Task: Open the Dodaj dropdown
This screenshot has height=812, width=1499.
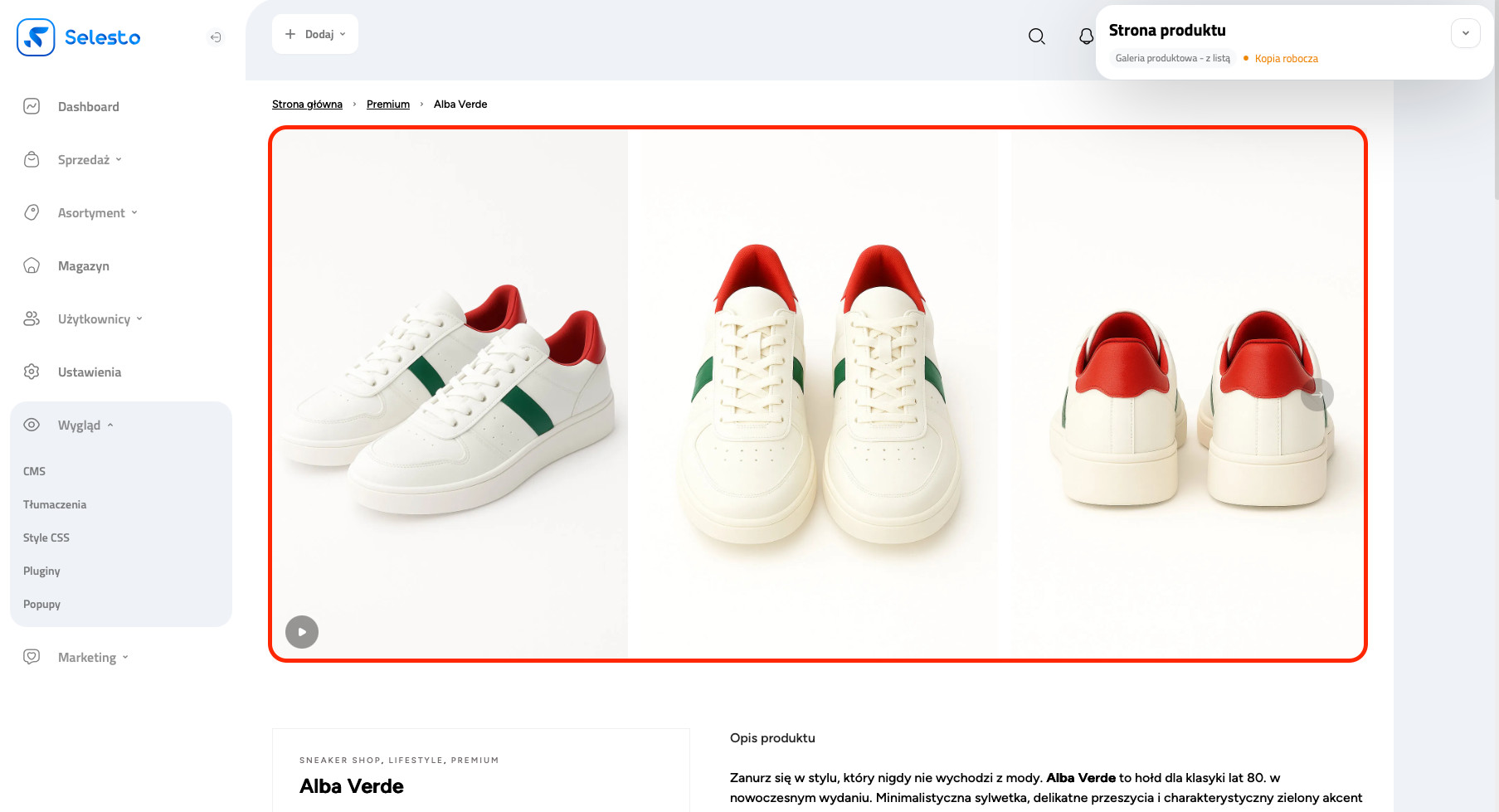Action: pyautogui.click(x=315, y=34)
